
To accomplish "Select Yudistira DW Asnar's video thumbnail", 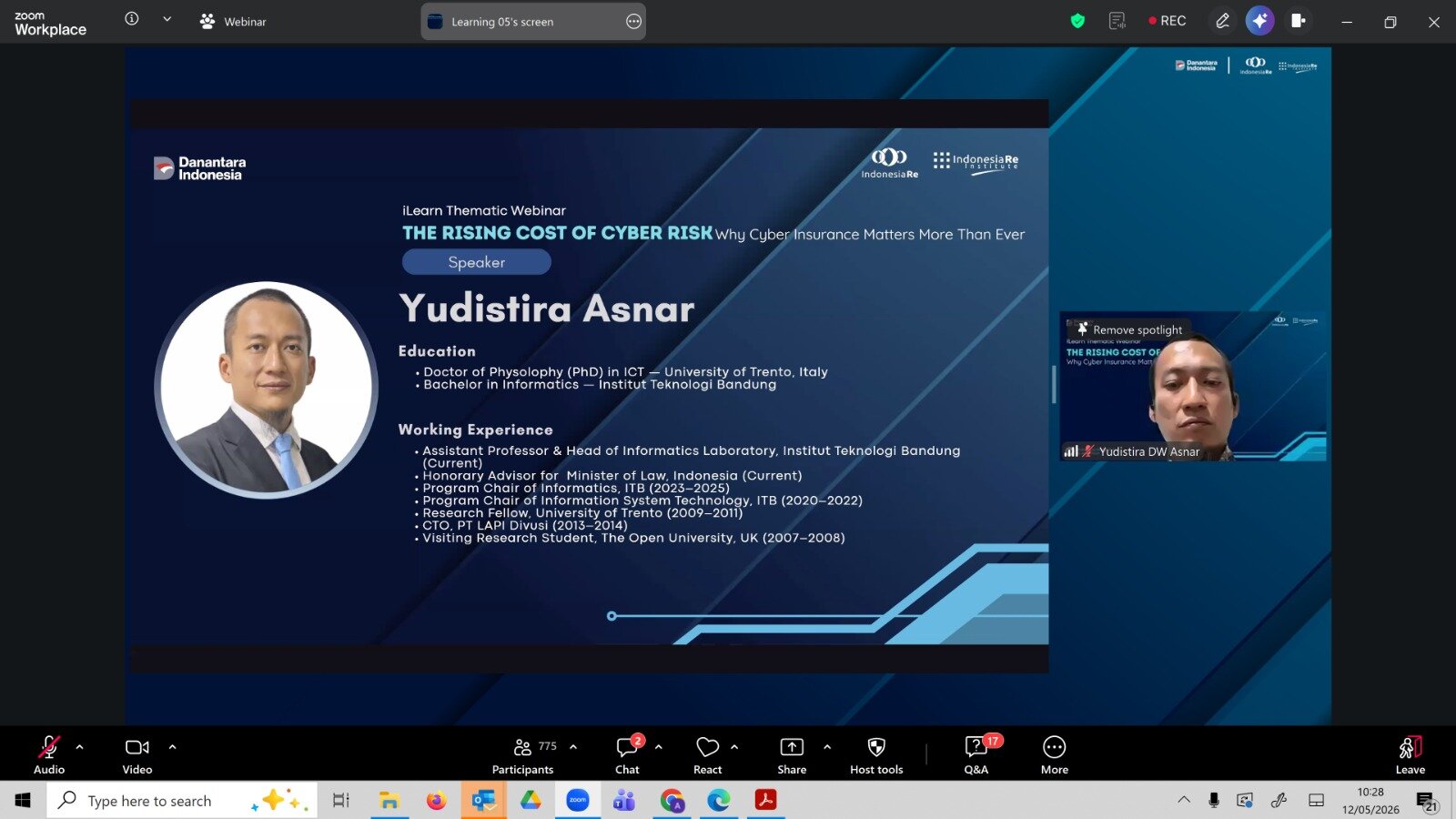I will (1193, 386).
